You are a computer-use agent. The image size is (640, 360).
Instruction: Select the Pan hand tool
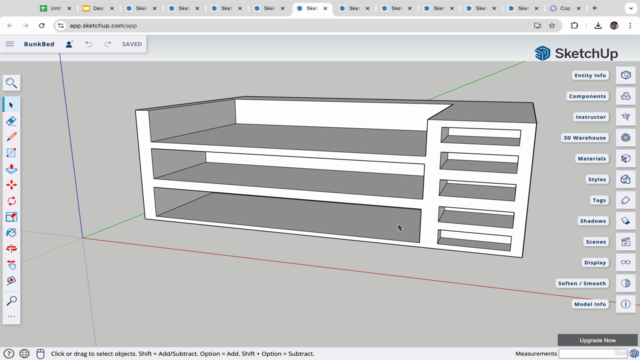click(11, 265)
